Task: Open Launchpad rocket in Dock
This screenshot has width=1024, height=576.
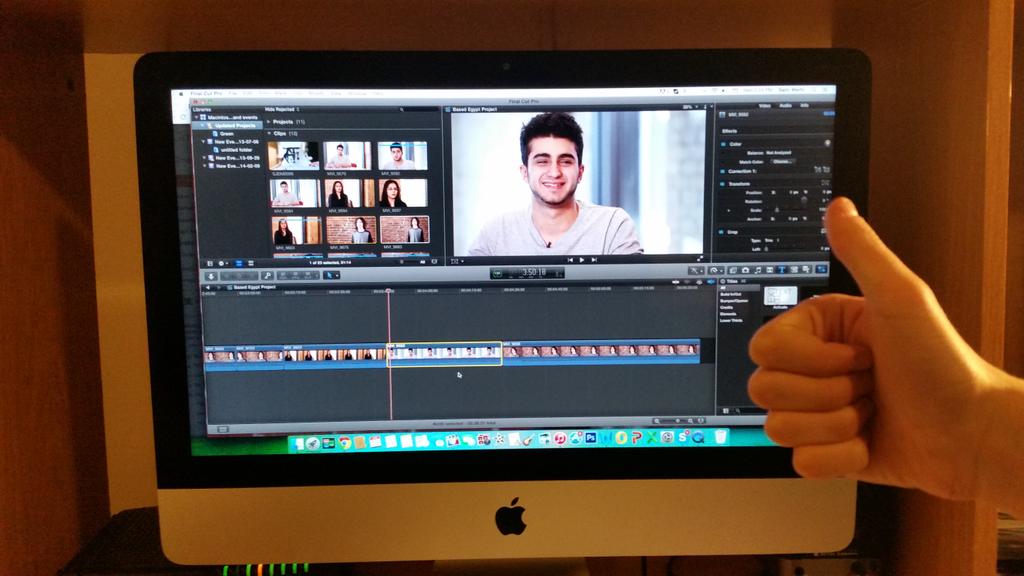Action: pyautogui.click(x=313, y=443)
